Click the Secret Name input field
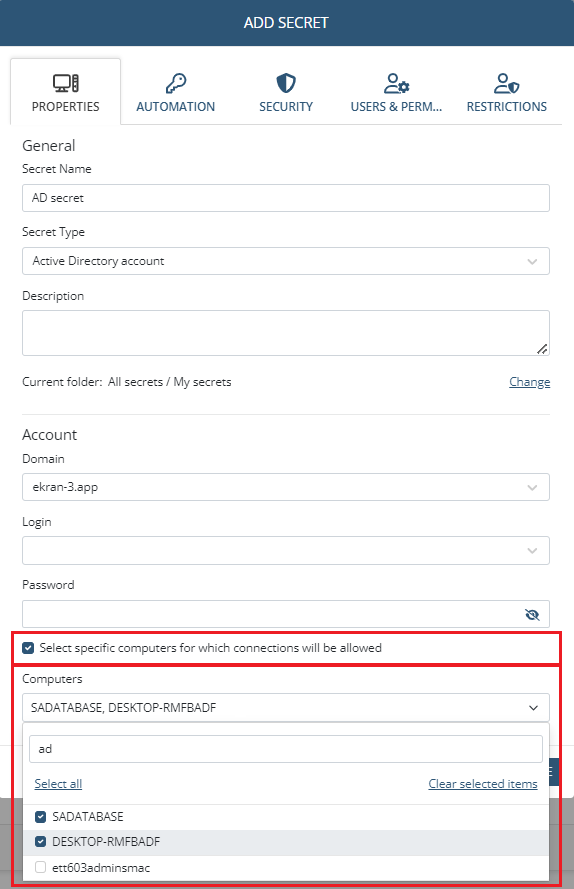 286,198
